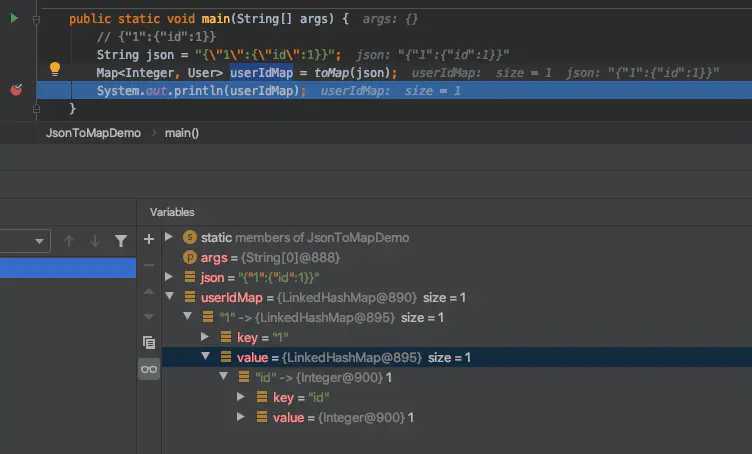This screenshot has width=752, height=454.
Task: Click the field icon next to json
Action: pos(190,277)
